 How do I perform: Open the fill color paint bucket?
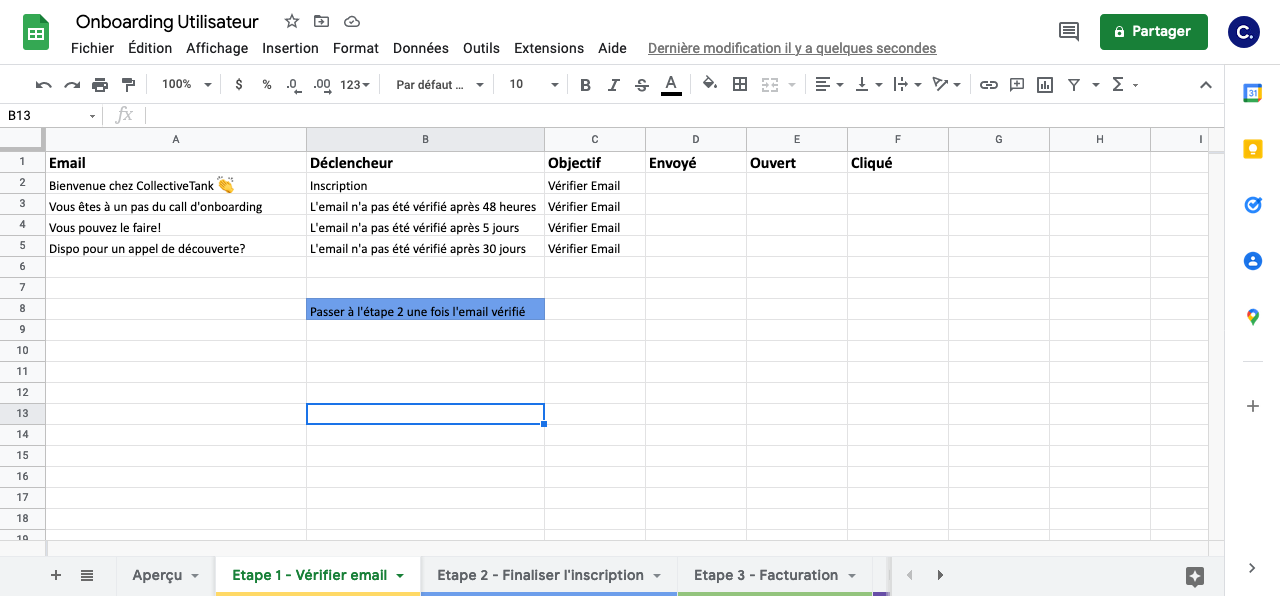coord(710,85)
